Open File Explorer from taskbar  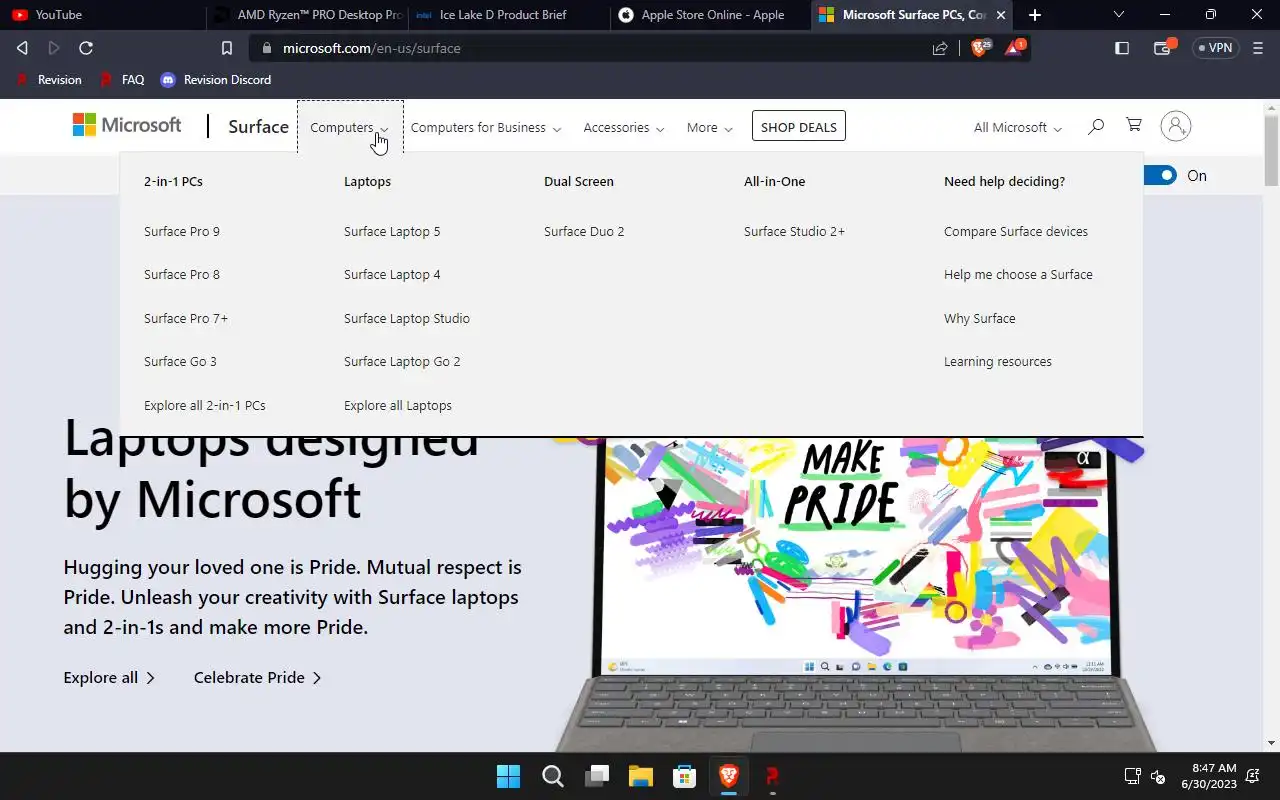641,776
